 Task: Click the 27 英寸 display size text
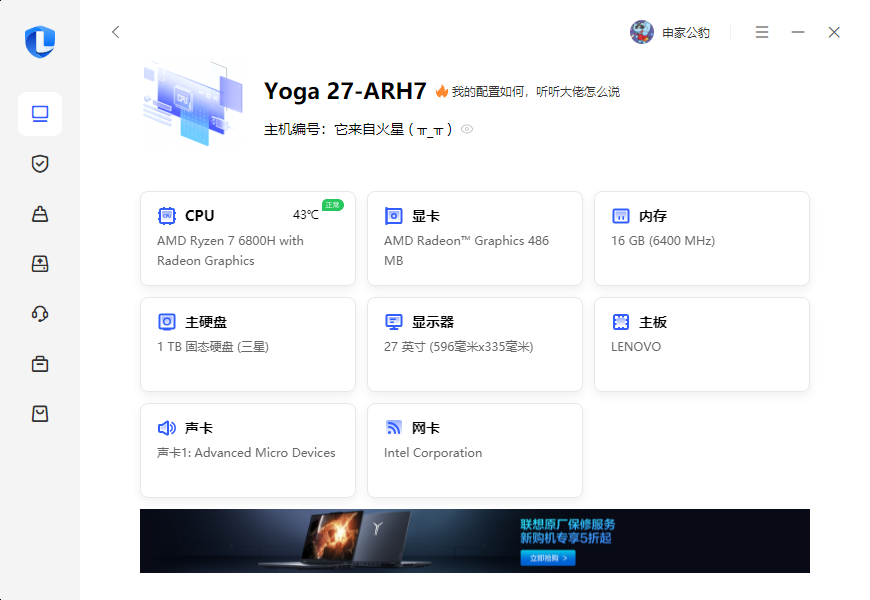coord(458,346)
